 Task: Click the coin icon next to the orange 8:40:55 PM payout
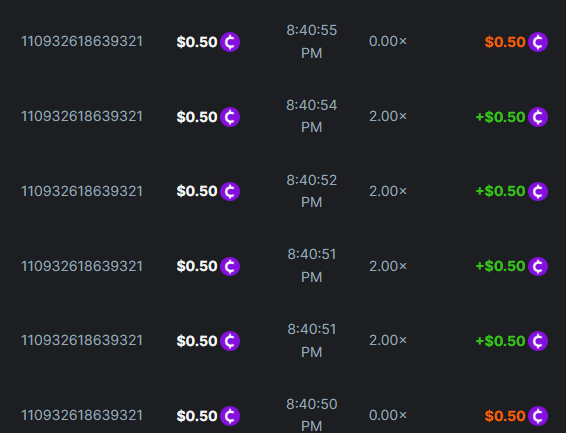[538, 42]
